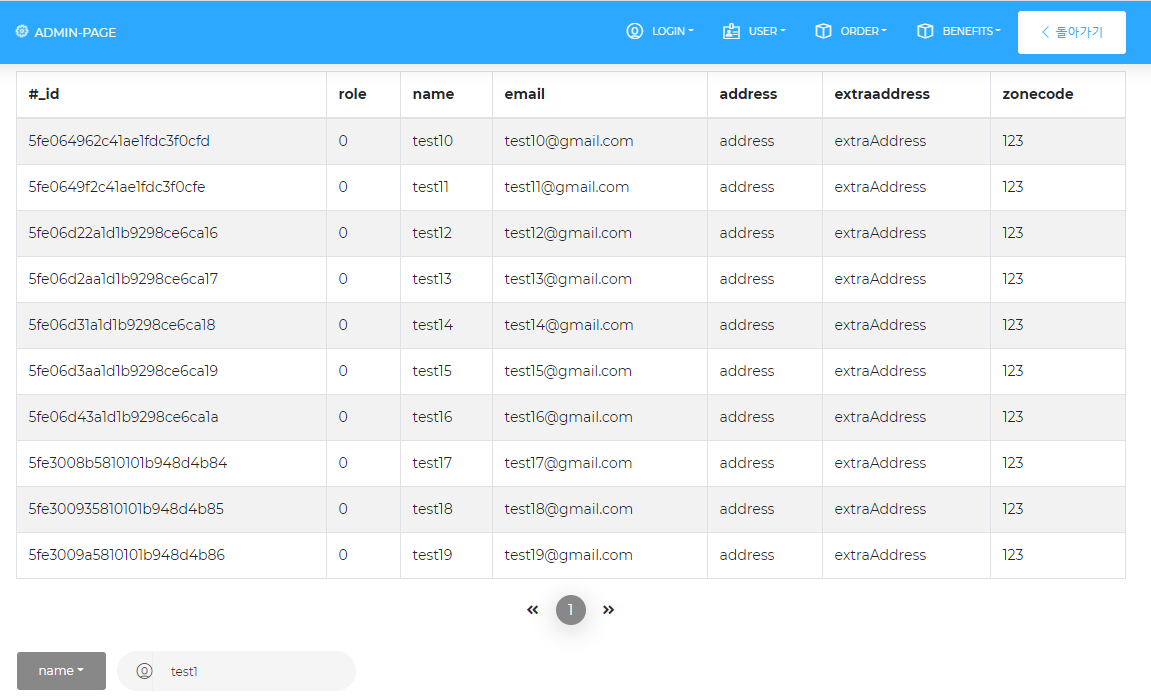
Task: Click the gear icon next to ADMIN-PAGE
Action: 20,31
